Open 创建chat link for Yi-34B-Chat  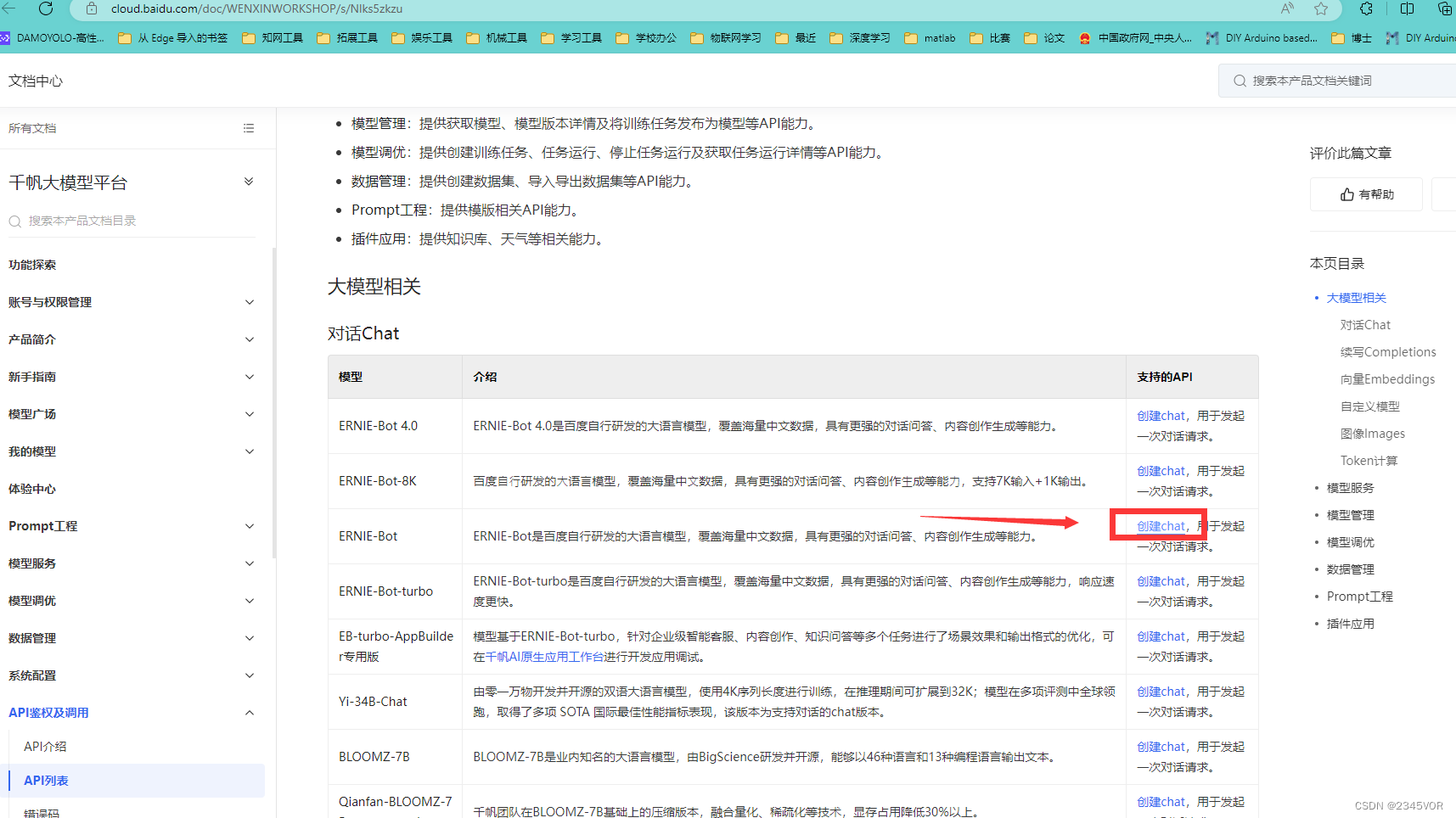(1161, 692)
